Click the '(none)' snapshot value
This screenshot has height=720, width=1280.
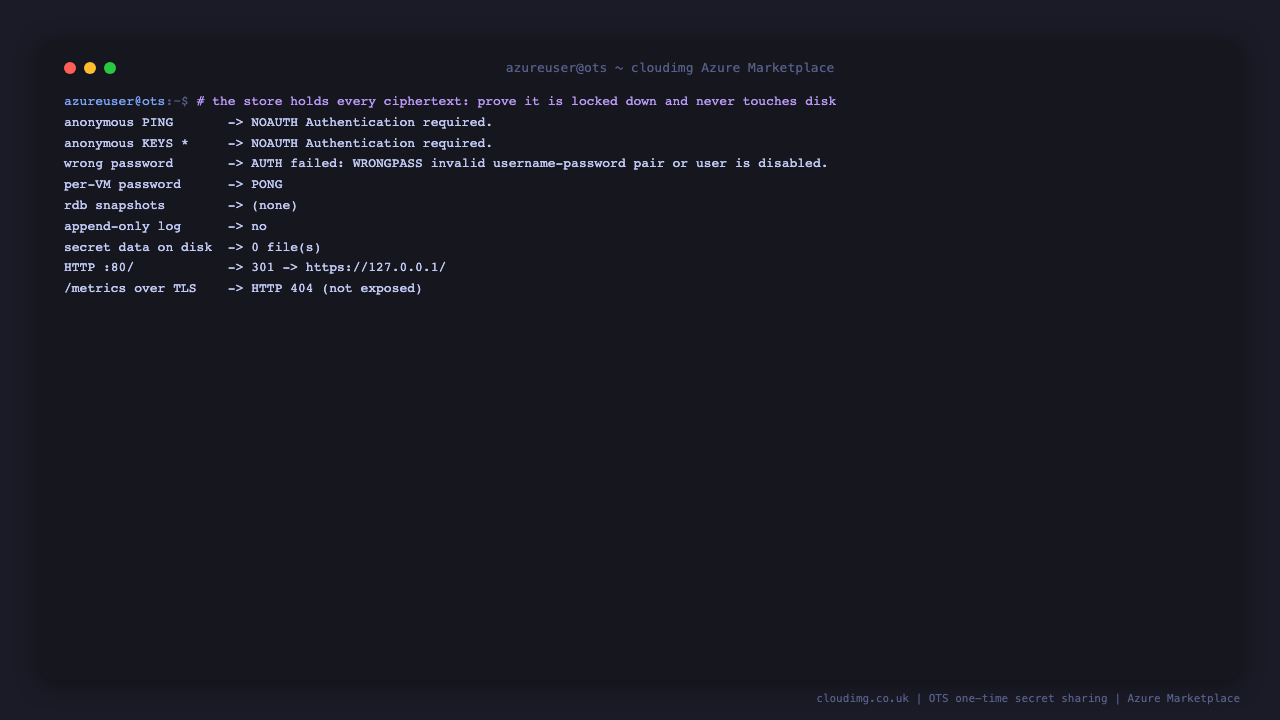point(274,205)
